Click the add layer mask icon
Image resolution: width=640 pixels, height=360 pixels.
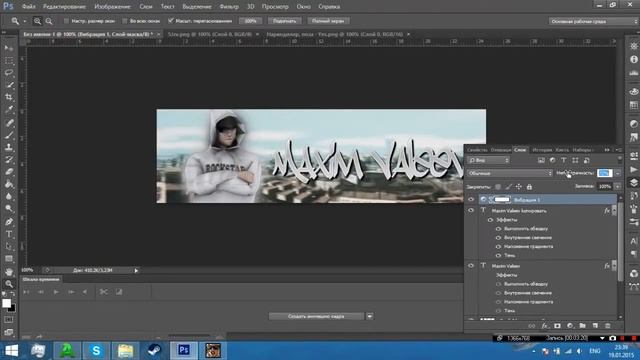coord(557,326)
